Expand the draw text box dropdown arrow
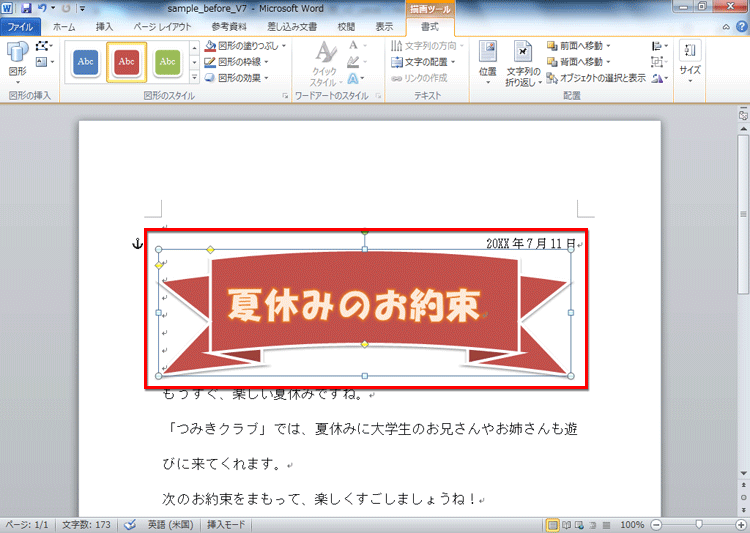 tap(52, 62)
